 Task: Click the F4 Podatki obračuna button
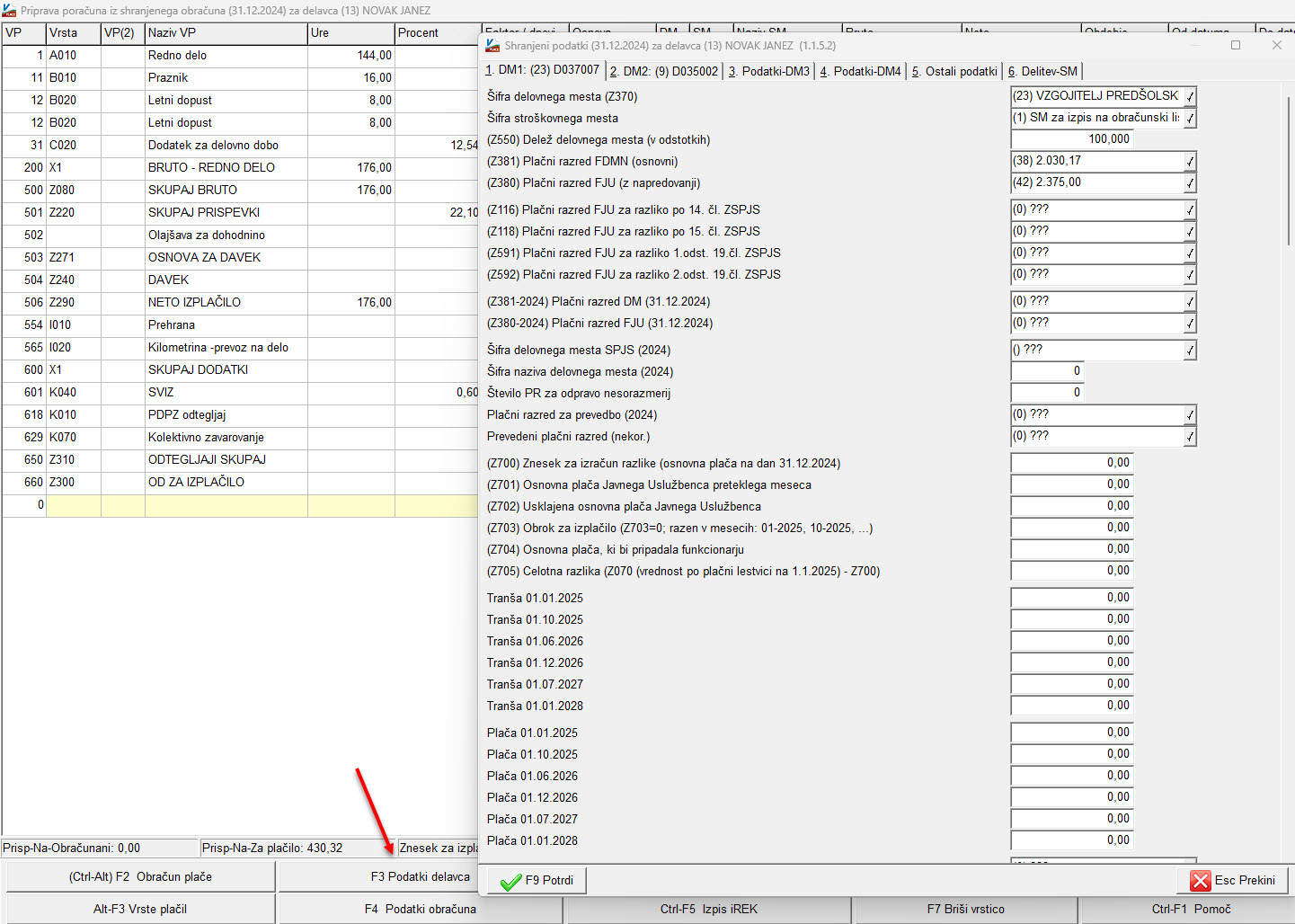pyautogui.click(x=420, y=909)
